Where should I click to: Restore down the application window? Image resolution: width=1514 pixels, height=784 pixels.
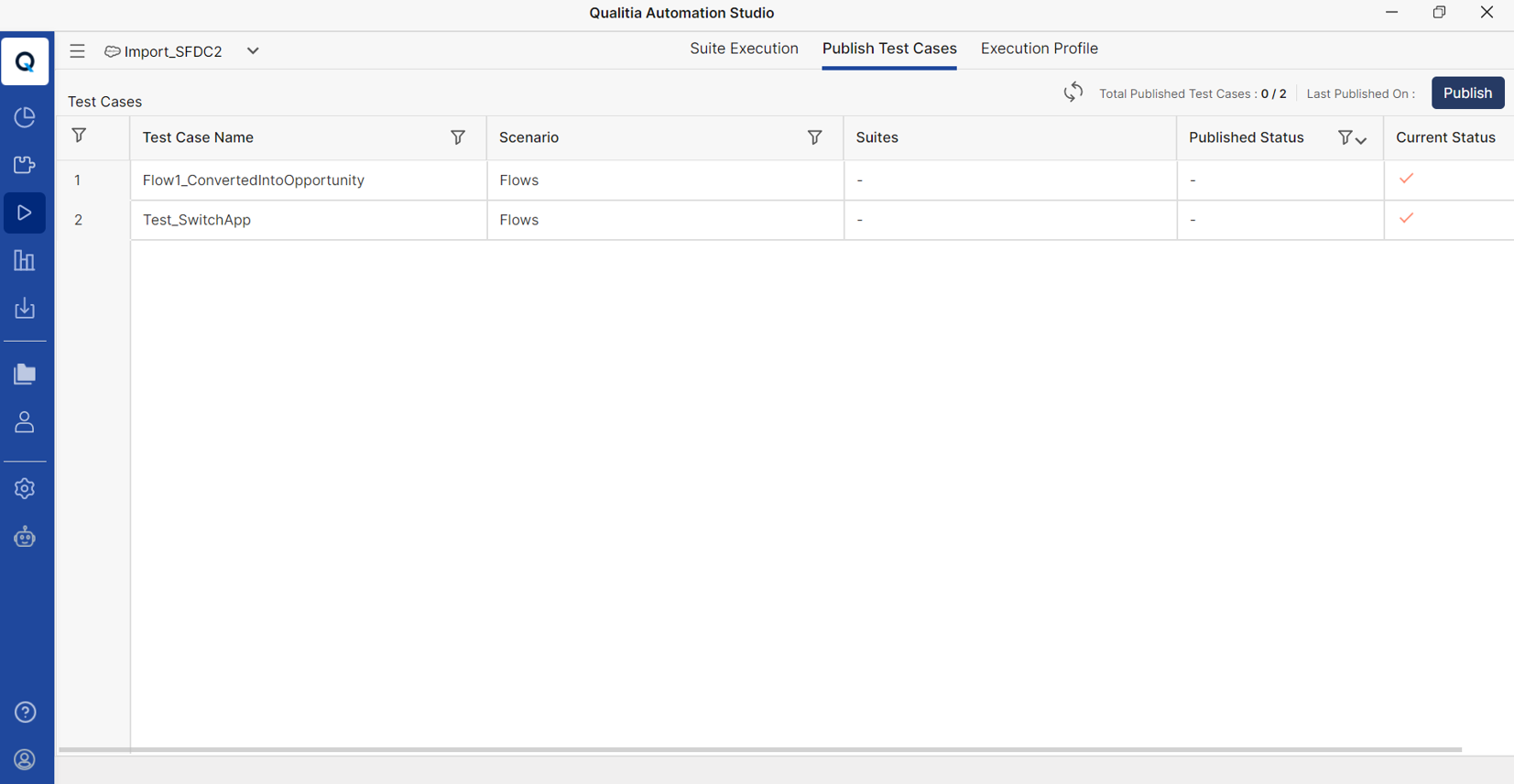click(x=1439, y=12)
